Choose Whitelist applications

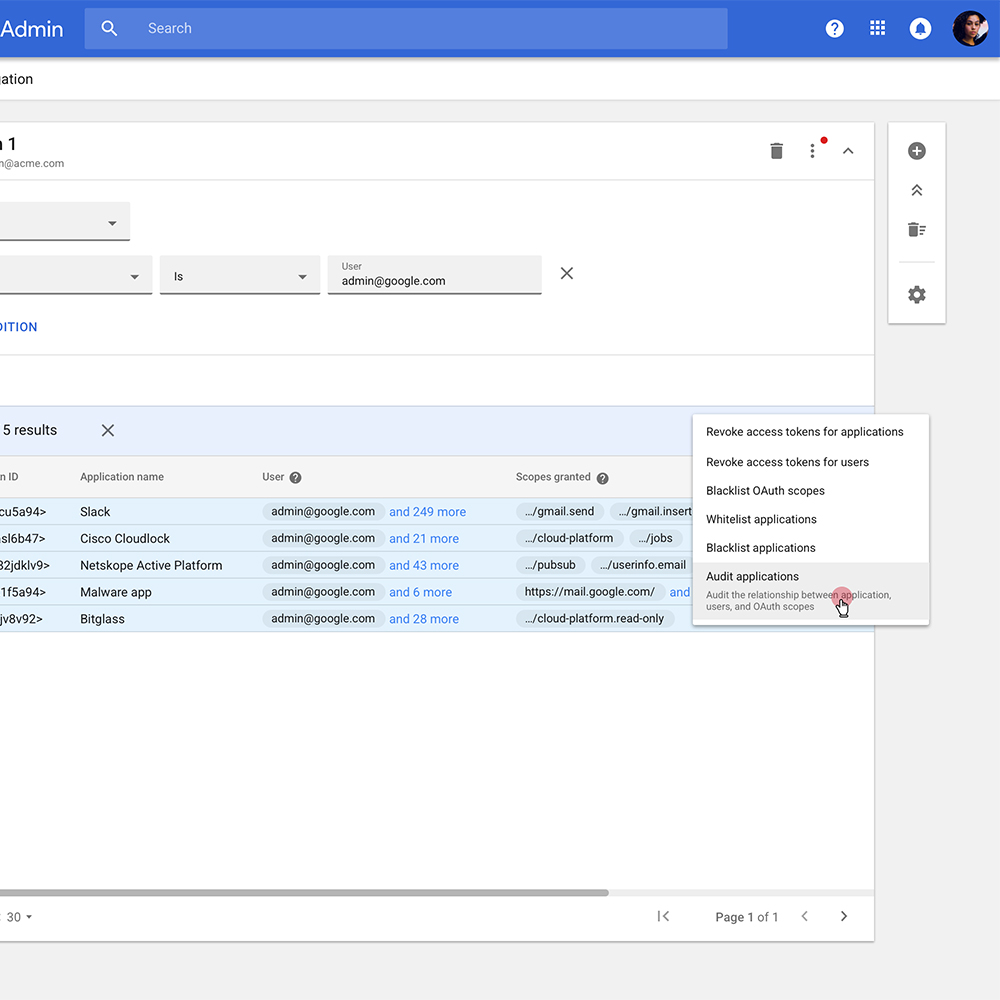pyautogui.click(x=811, y=519)
